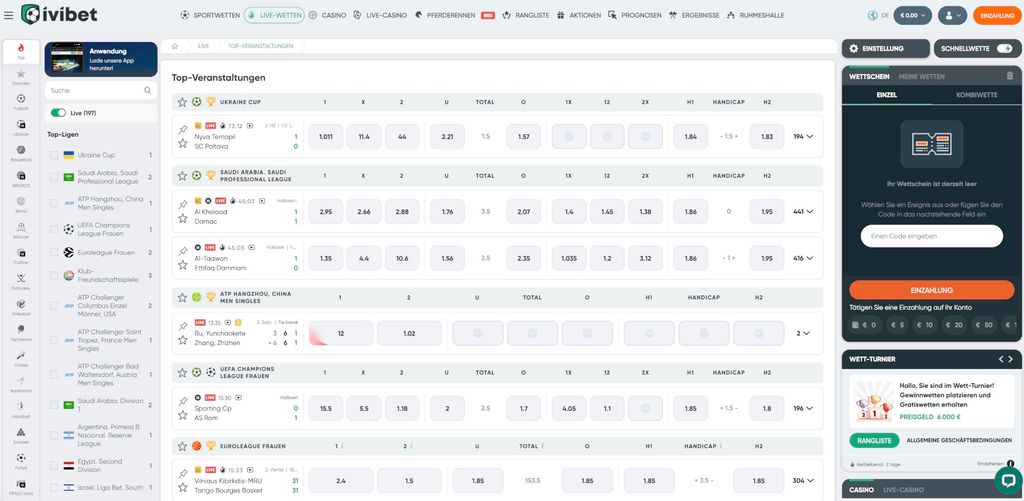Click the home icon in the breadcrumb
This screenshot has width=1024, height=501.
pyautogui.click(x=174, y=46)
